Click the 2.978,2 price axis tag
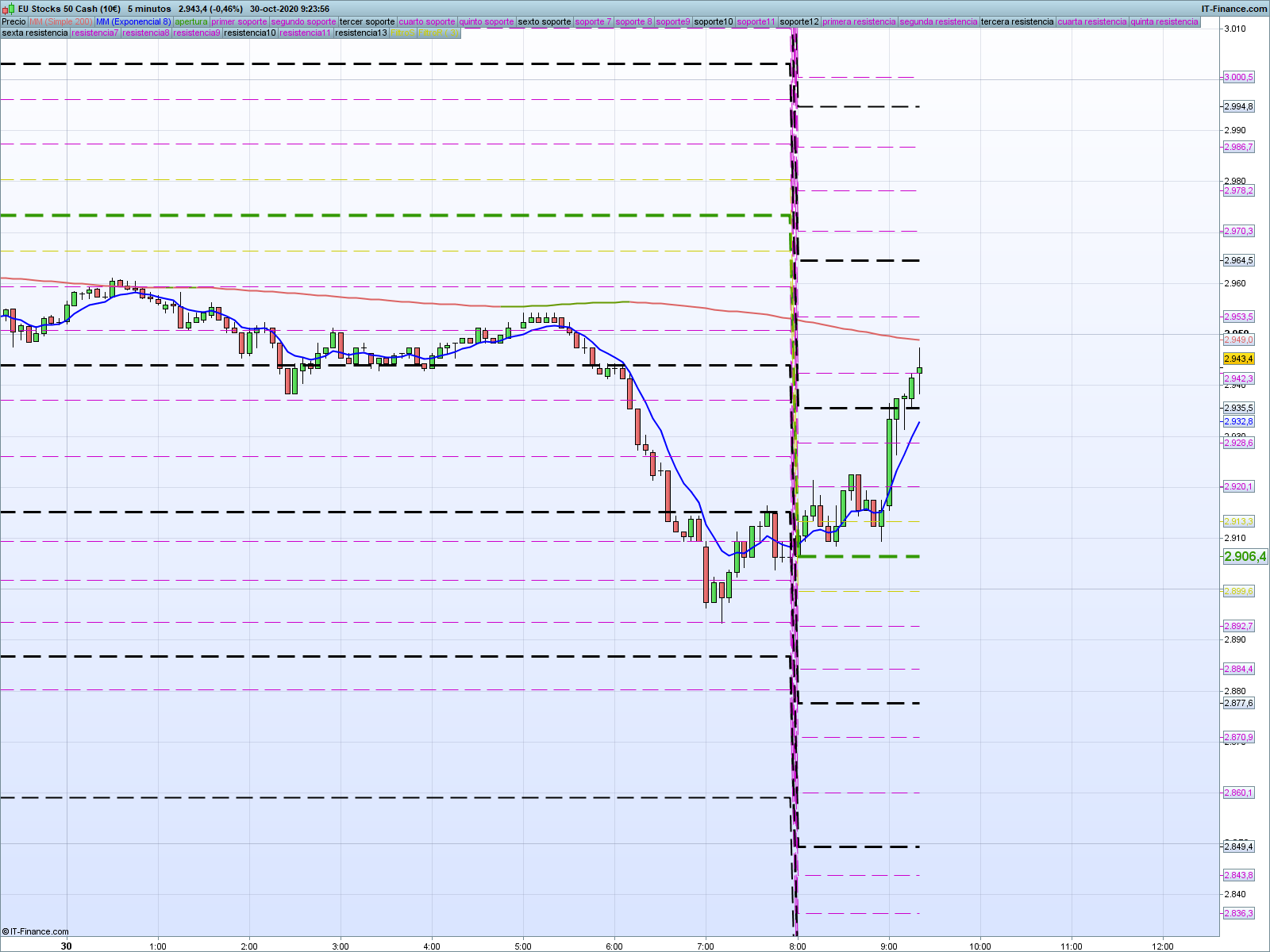This screenshot has height=952, width=1270. (1238, 190)
